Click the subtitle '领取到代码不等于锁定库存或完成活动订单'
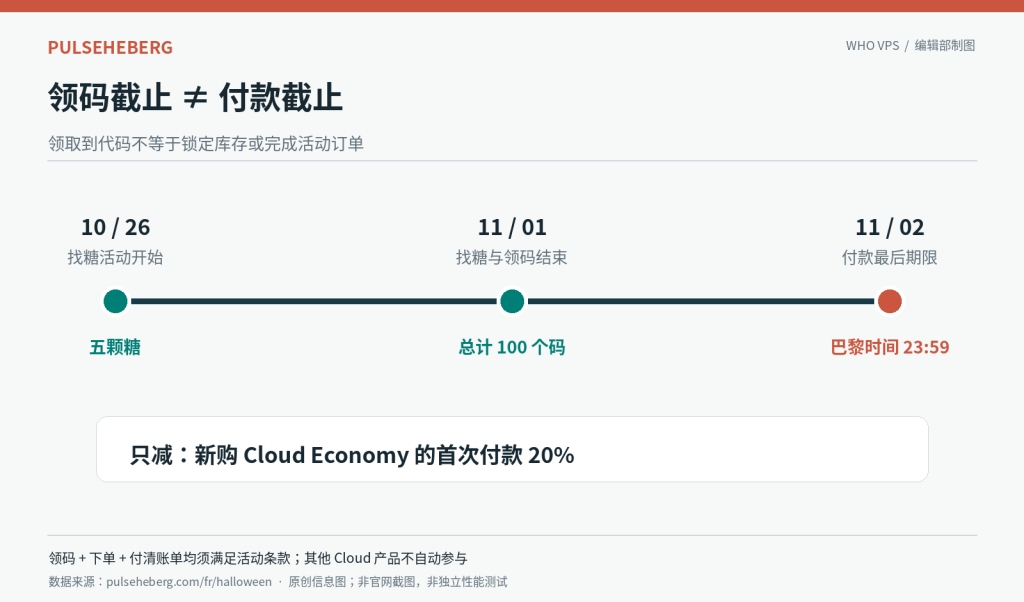1024x602 pixels. click(x=206, y=144)
